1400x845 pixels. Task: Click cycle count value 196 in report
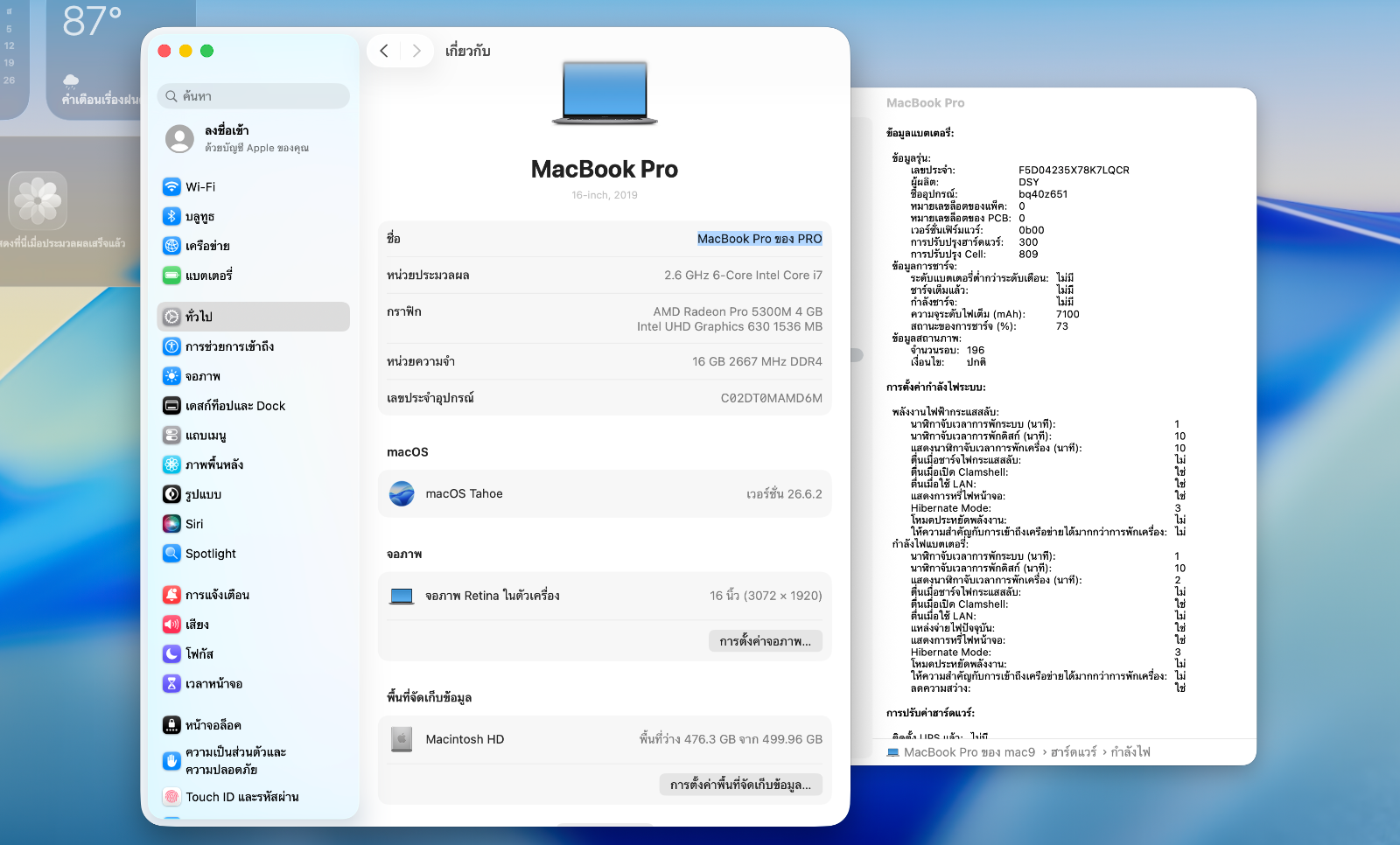976,350
